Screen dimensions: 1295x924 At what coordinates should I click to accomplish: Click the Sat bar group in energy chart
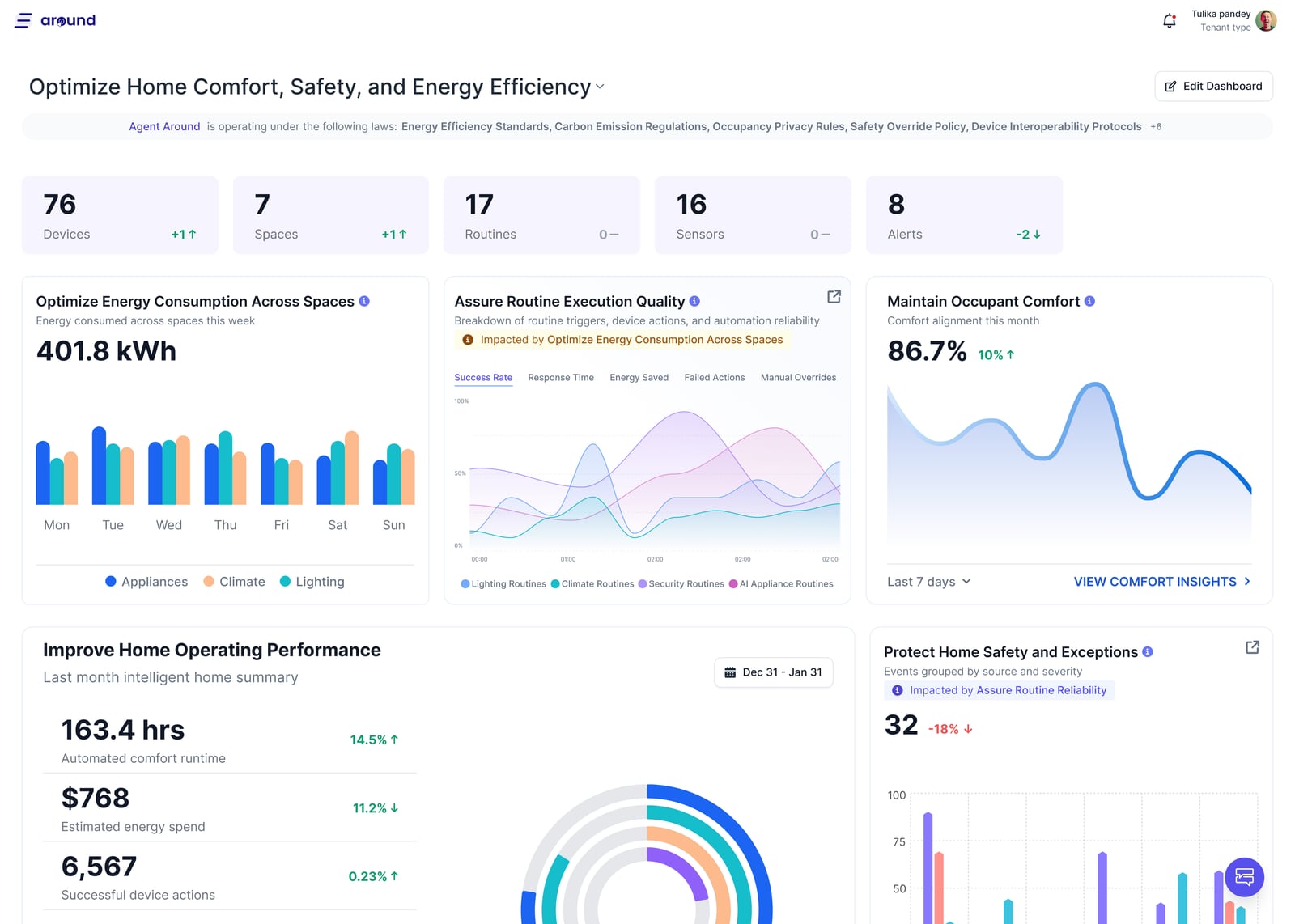pyautogui.click(x=338, y=468)
